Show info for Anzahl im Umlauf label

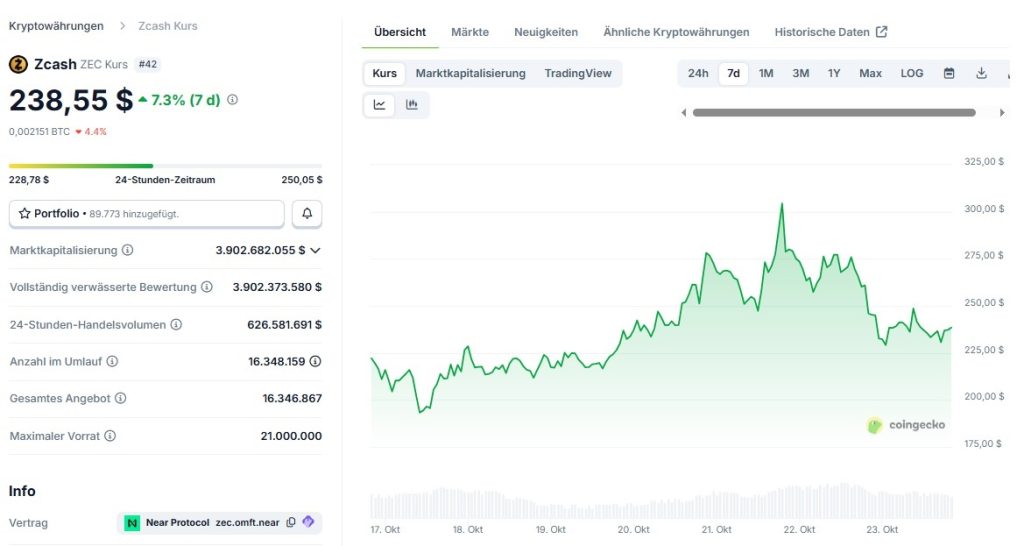(112, 361)
